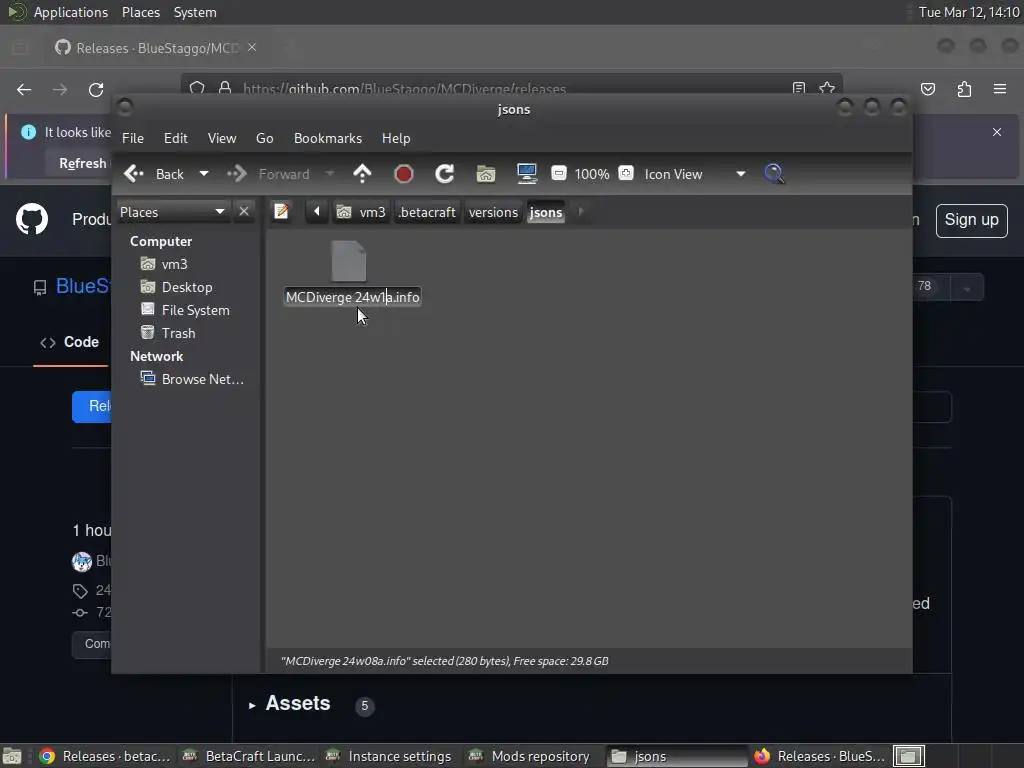Open the Edit menu
The image size is (1024, 768).
coord(176,138)
